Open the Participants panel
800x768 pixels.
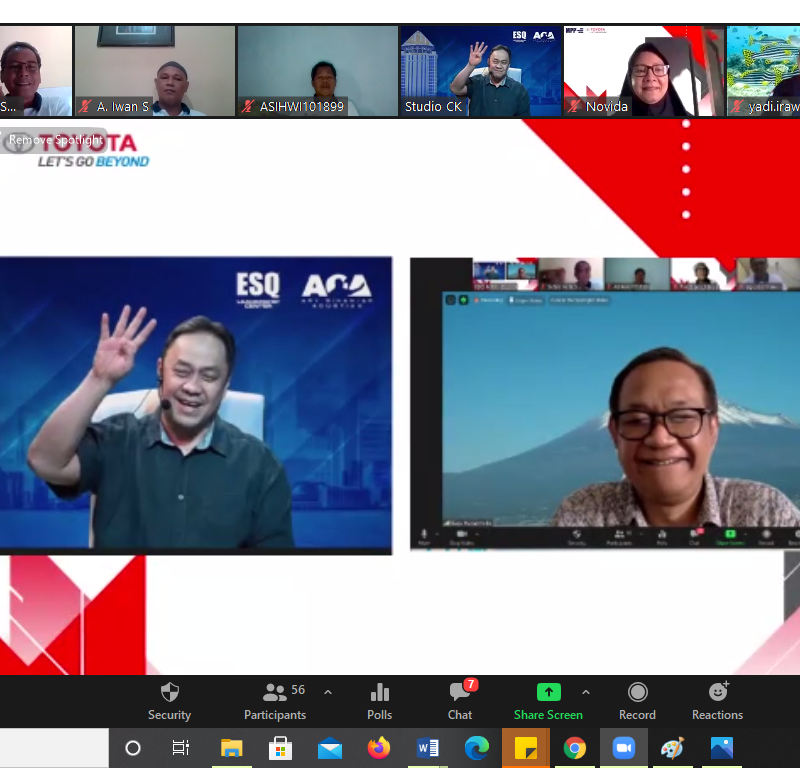[x=275, y=700]
